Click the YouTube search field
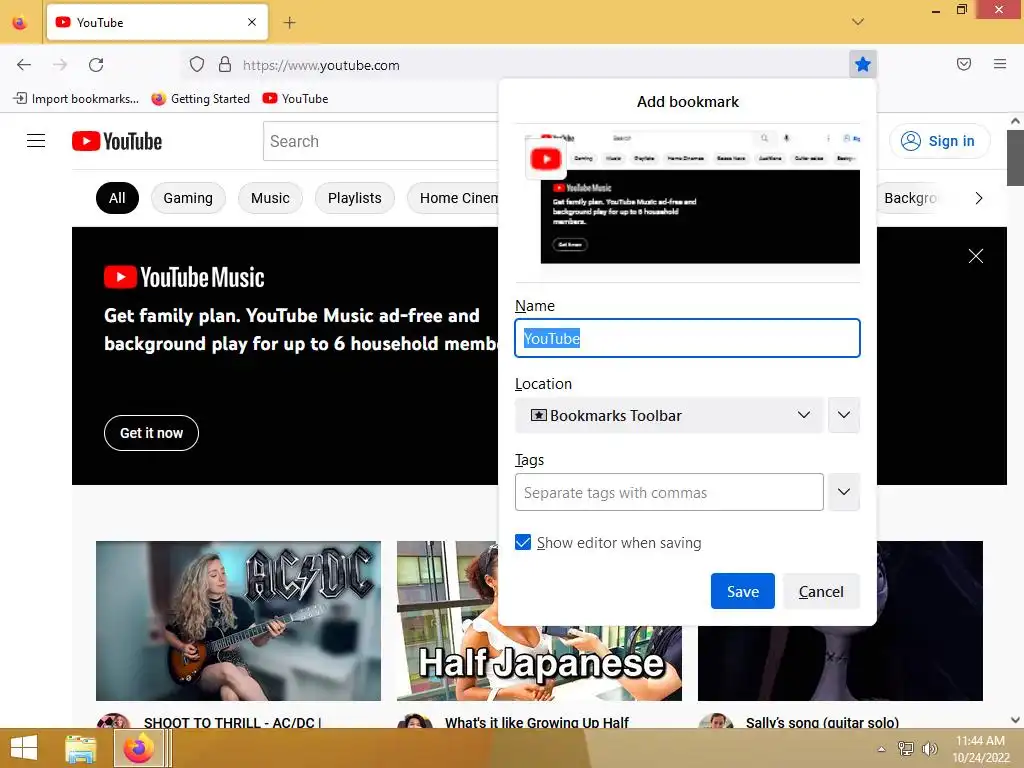The width and height of the screenshot is (1024, 768). pyautogui.click(x=381, y=141)
